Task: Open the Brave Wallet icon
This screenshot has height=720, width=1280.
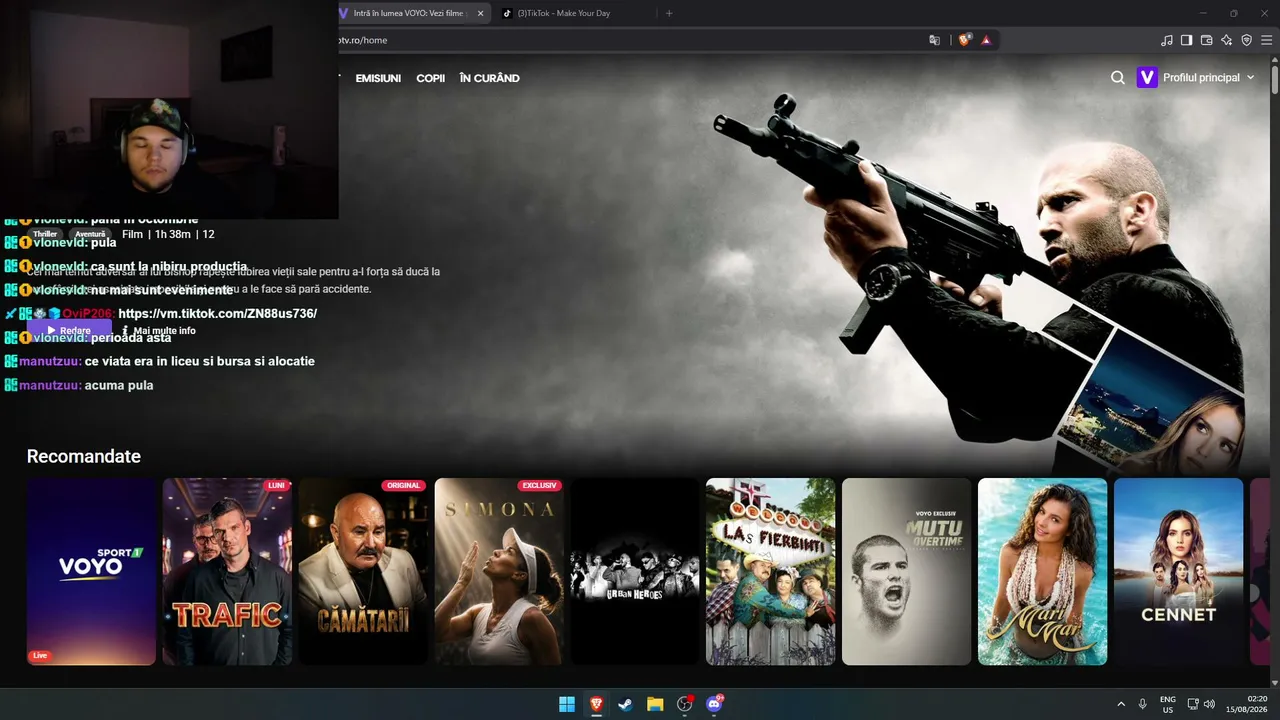Action: 1206,40
